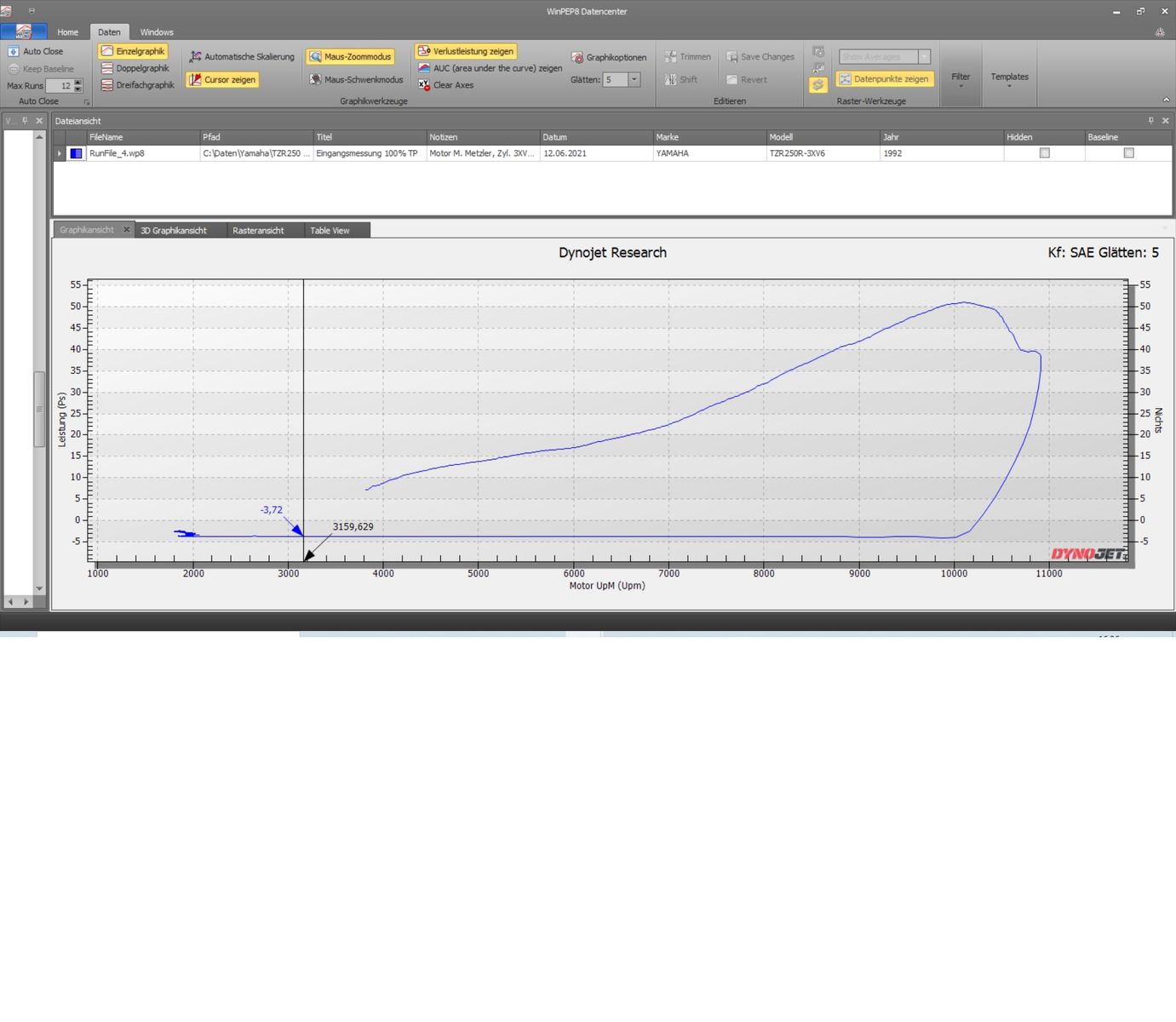Check the Hidden box for RunFile_4.wp8
This screenshot has width=1176, height=1022.
pyautogui.click(x=1044, y=153)
